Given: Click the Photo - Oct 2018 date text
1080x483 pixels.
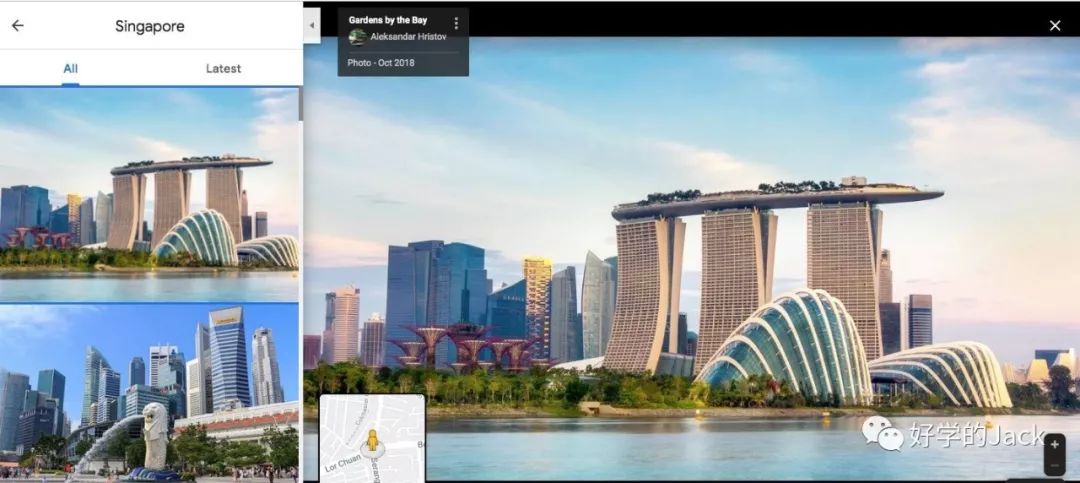Looking at the screenshot, I should pos(381,63).
